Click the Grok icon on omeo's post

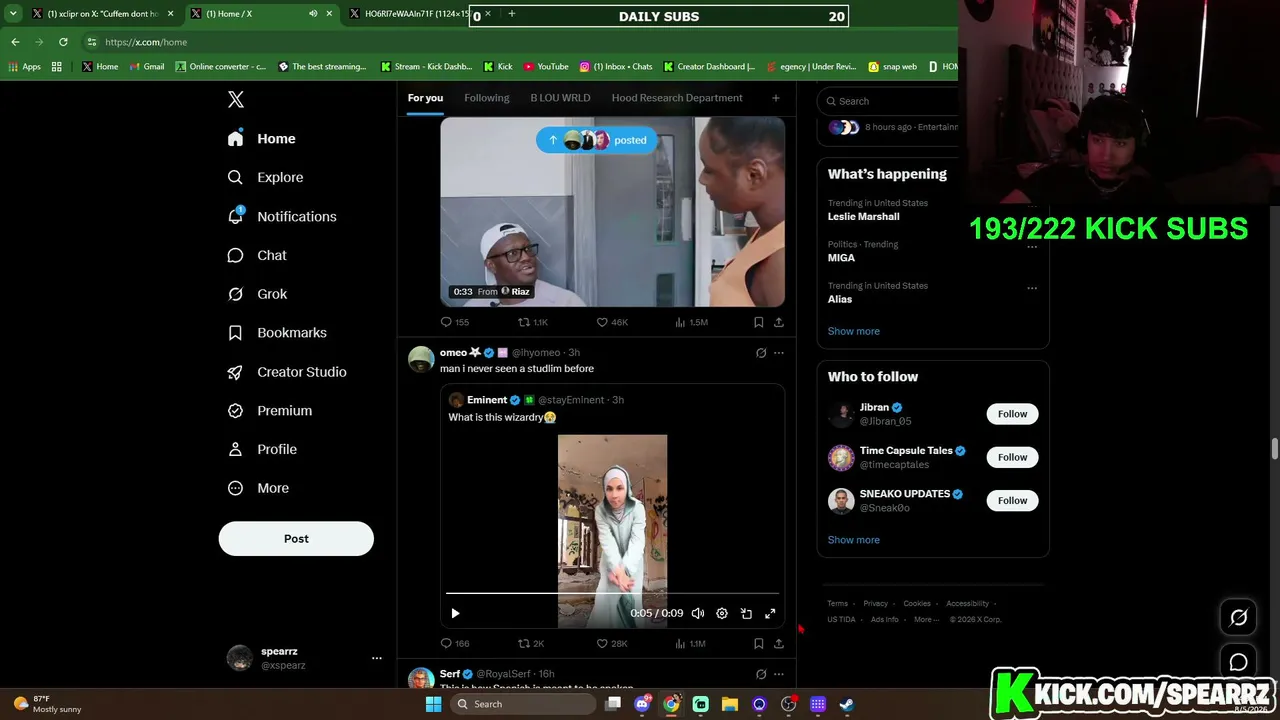click(x=761, y=353)
